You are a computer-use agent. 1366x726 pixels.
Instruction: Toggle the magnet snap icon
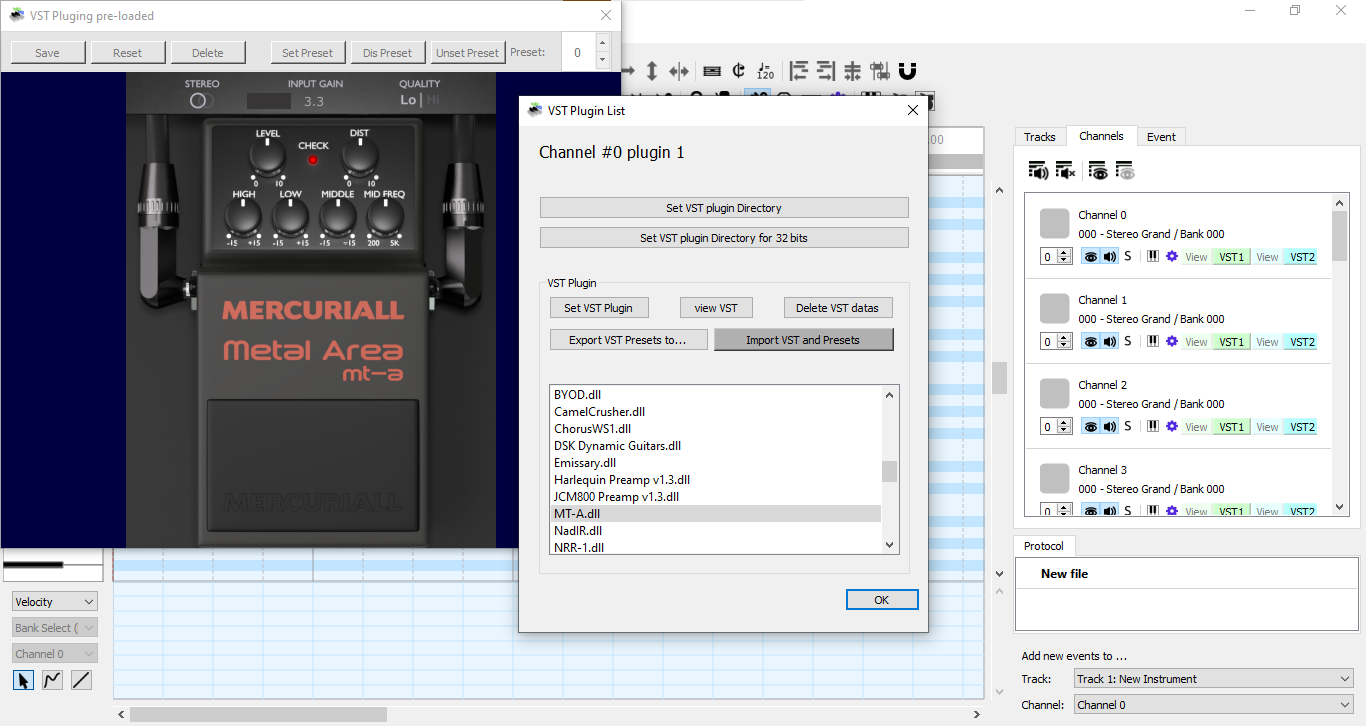907,71
